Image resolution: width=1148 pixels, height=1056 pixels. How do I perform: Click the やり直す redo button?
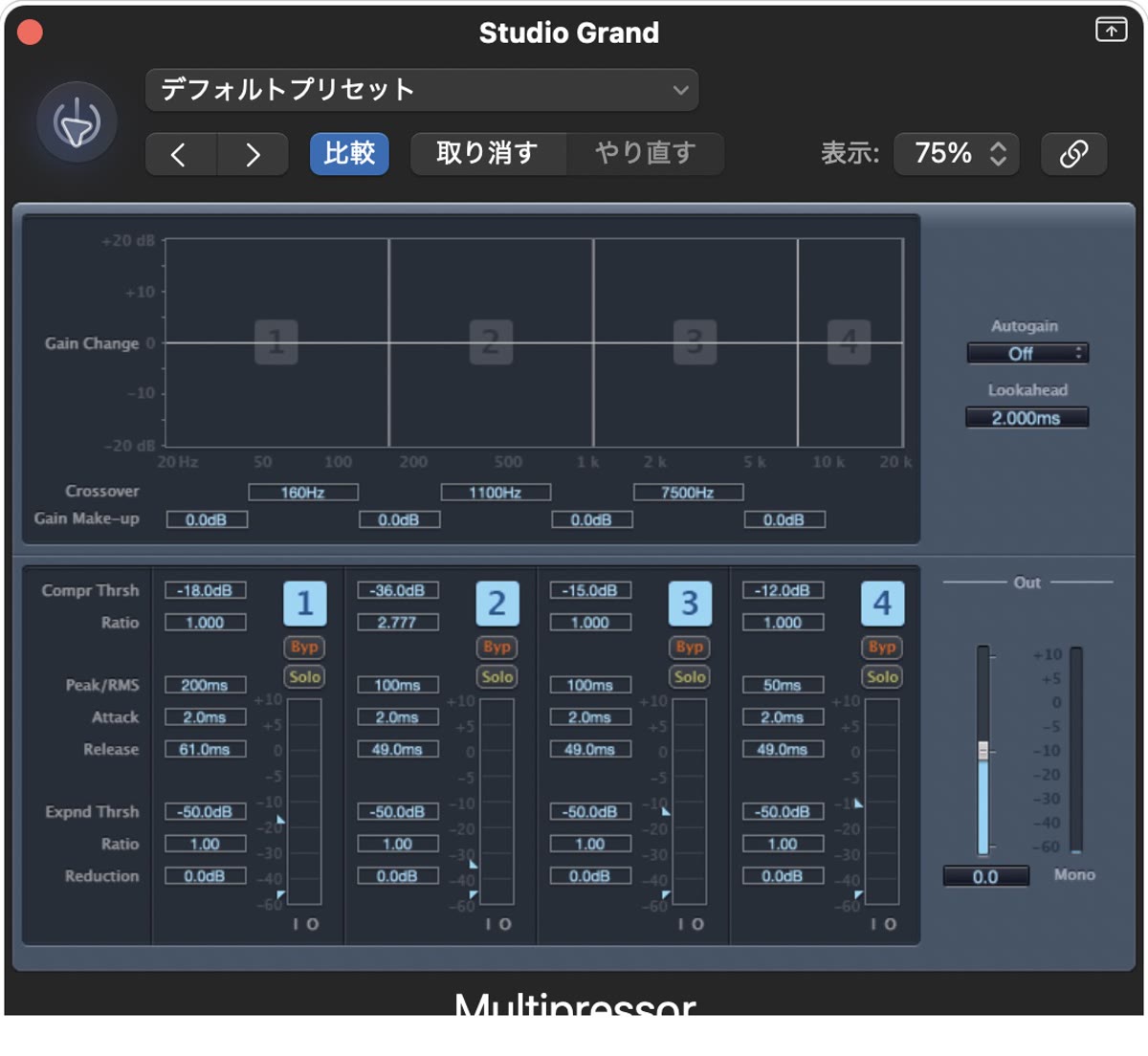[x=646, y=154]
